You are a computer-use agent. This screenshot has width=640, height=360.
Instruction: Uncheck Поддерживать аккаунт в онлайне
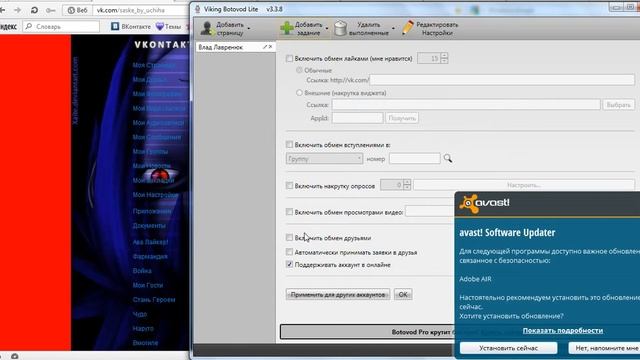289,264
